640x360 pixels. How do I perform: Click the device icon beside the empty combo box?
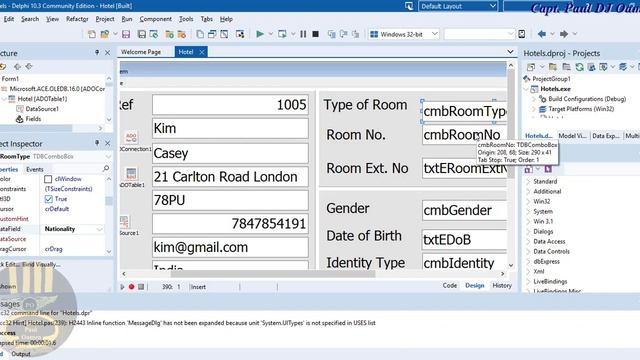(522, 34)
